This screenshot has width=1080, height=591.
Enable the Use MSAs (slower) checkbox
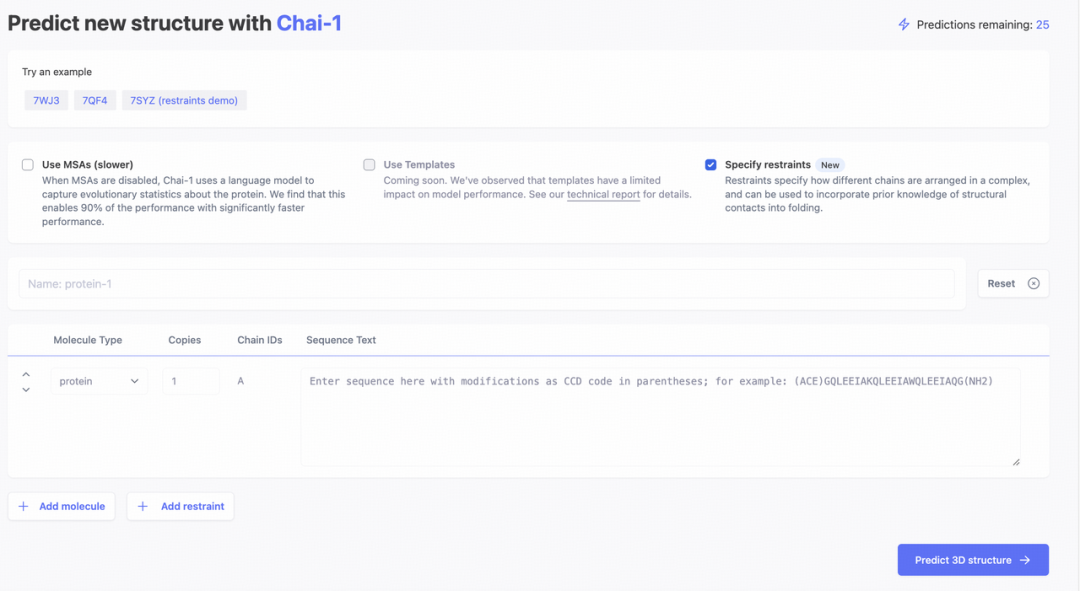click(28, 165)
